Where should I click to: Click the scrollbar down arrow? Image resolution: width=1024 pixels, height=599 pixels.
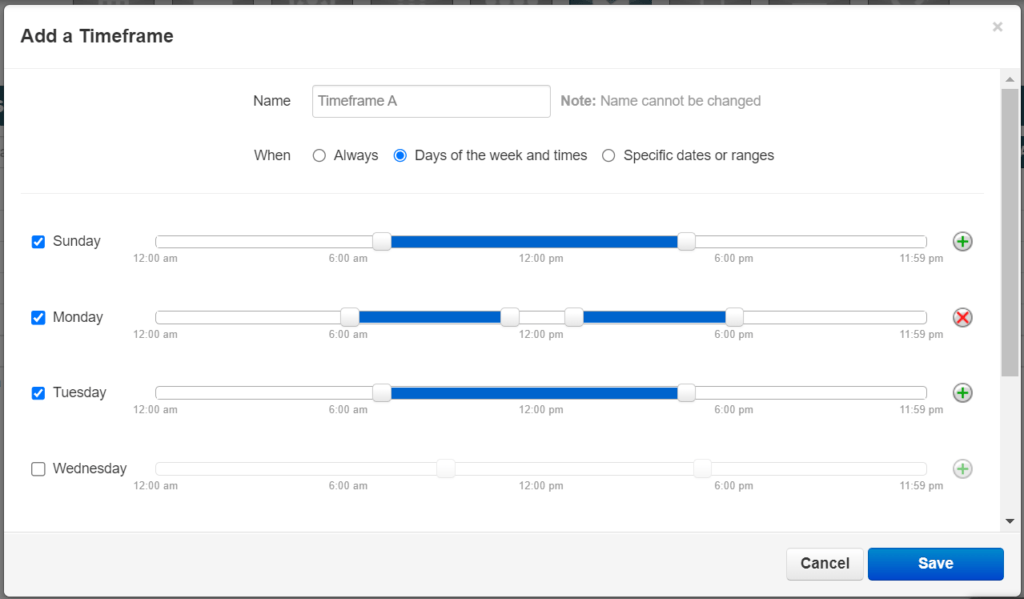[x=1009, y=521]
